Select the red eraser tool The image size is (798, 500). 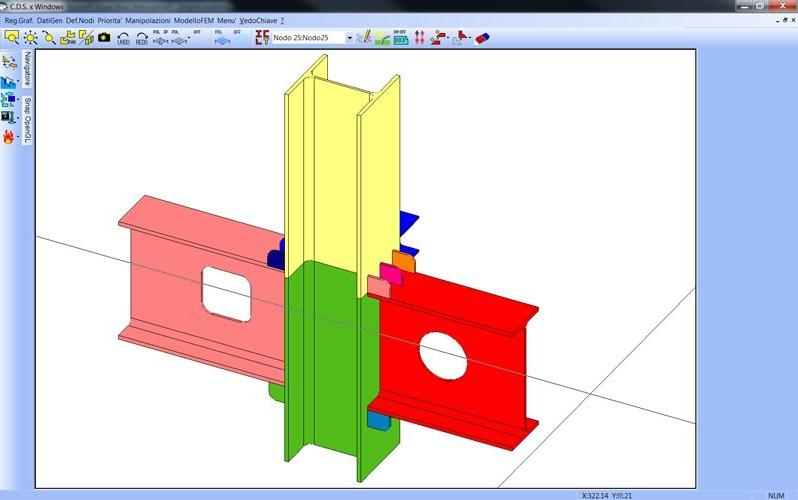481,37
